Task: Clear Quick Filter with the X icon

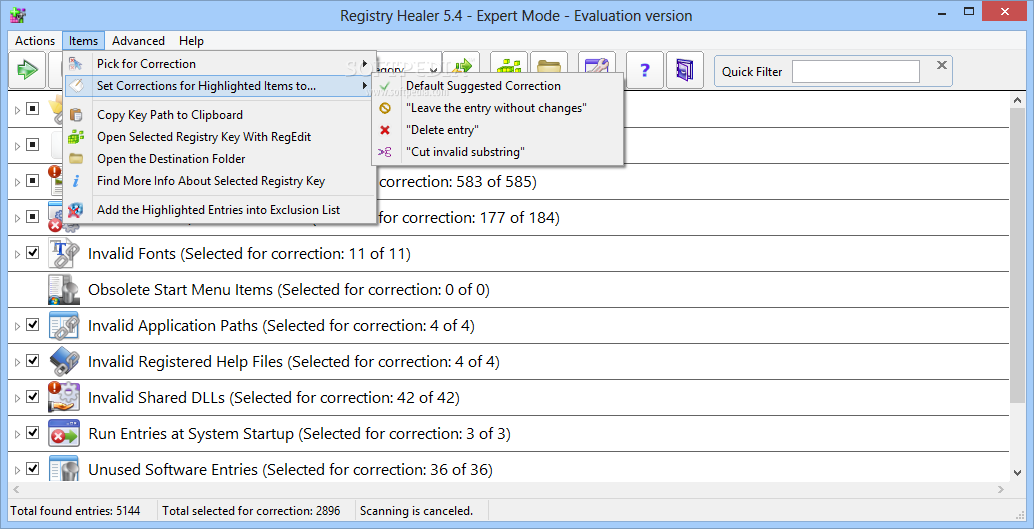Action: pos(942,65)
